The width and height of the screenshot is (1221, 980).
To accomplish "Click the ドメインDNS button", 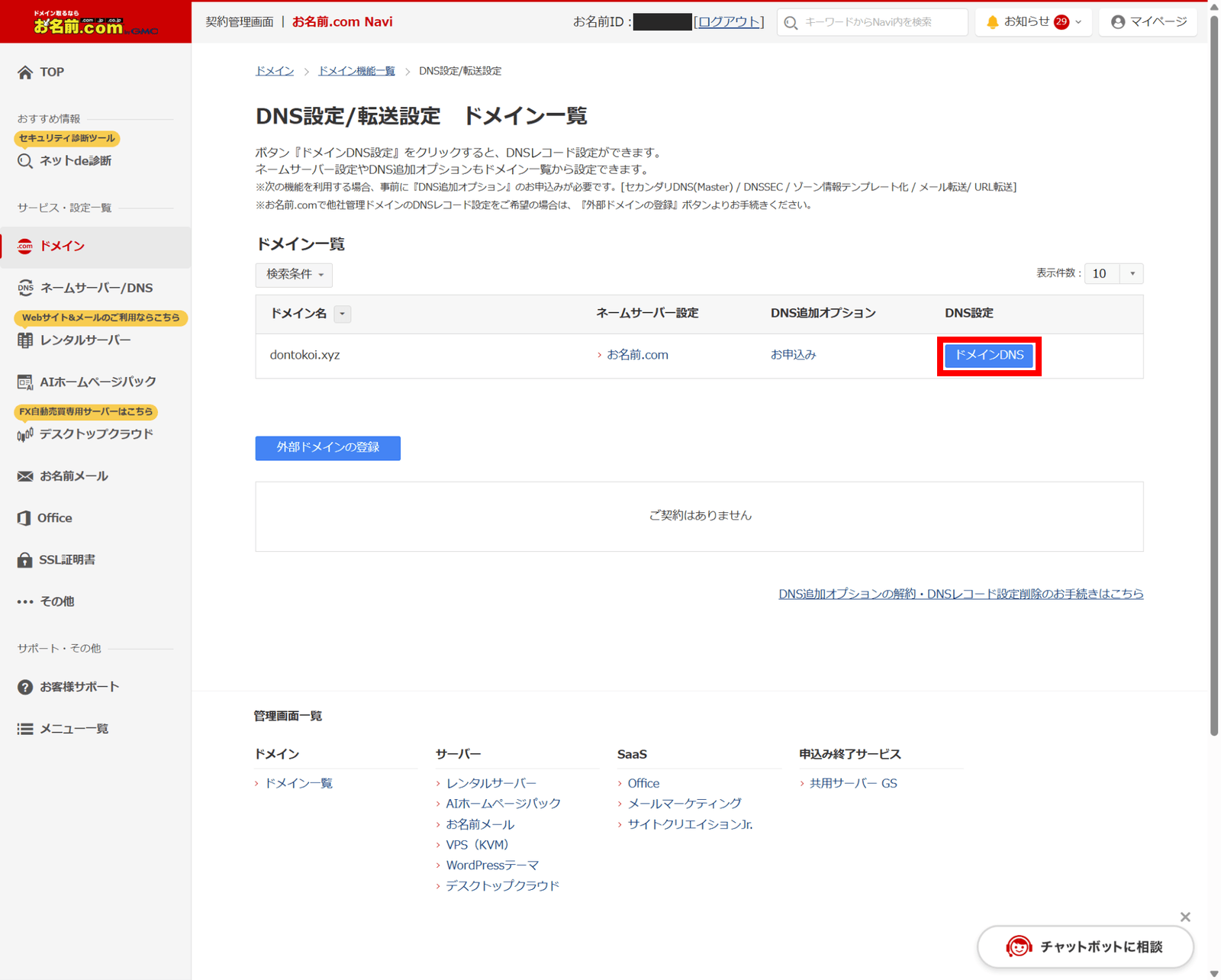I will (x=989, y=356).
